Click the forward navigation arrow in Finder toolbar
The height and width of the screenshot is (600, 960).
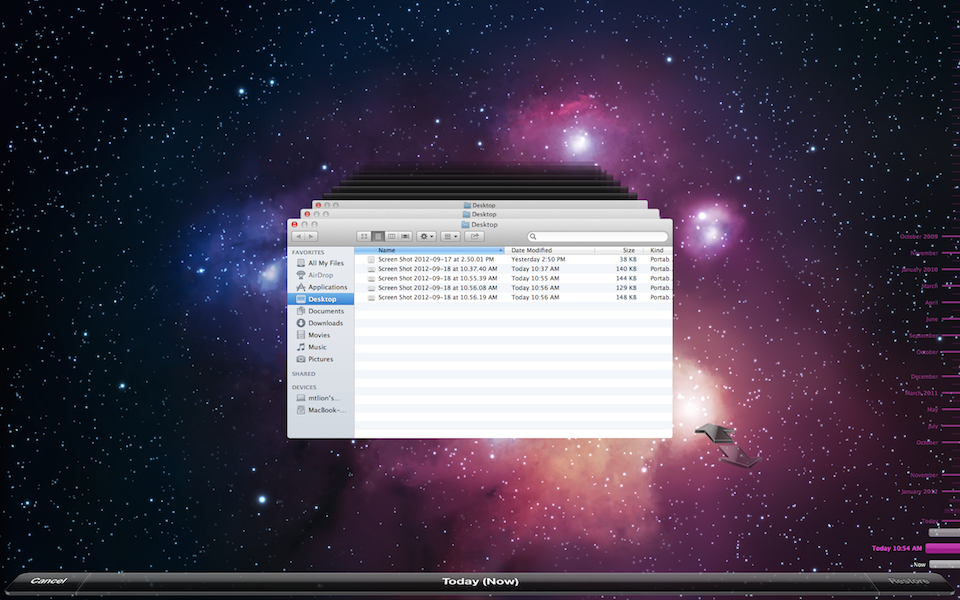tap(311, 236)
